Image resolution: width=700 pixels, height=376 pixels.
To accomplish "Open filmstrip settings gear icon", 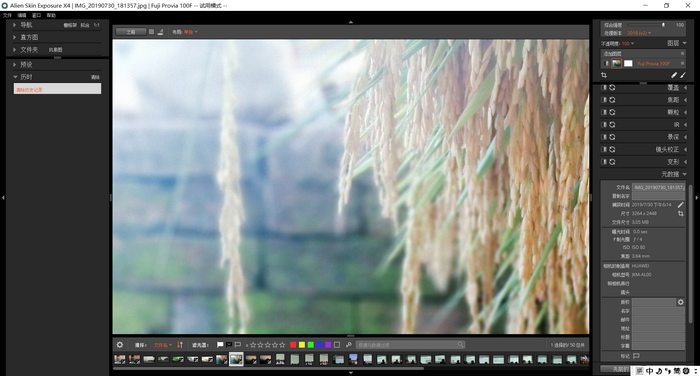I will (x=120, y=345).
